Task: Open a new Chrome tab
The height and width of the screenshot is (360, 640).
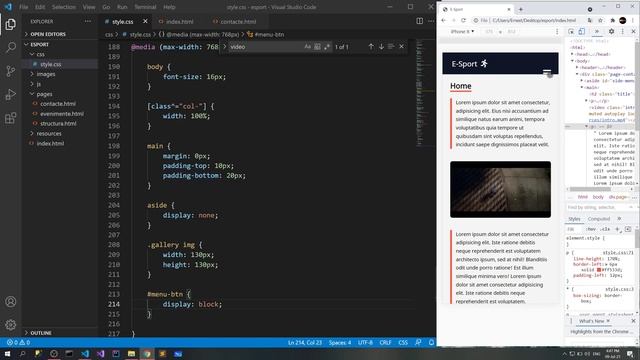Action: click(520, 9)
